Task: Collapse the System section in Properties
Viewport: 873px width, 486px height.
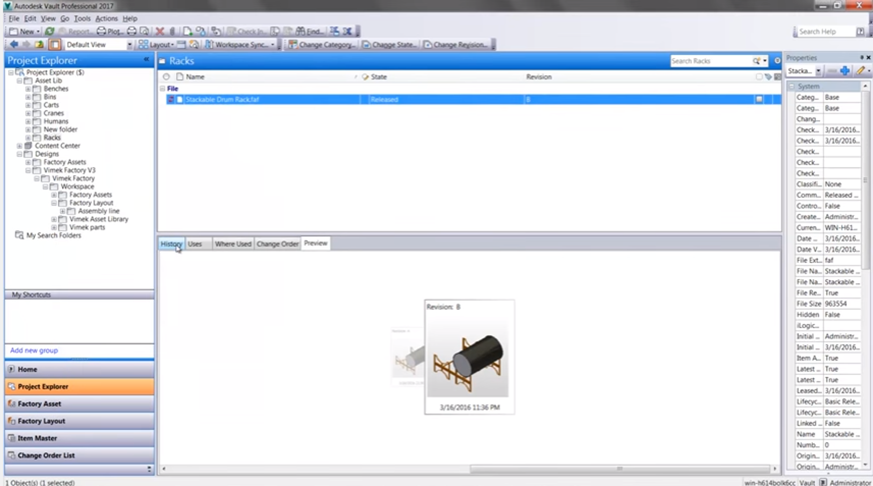Action: pos(792,86)
